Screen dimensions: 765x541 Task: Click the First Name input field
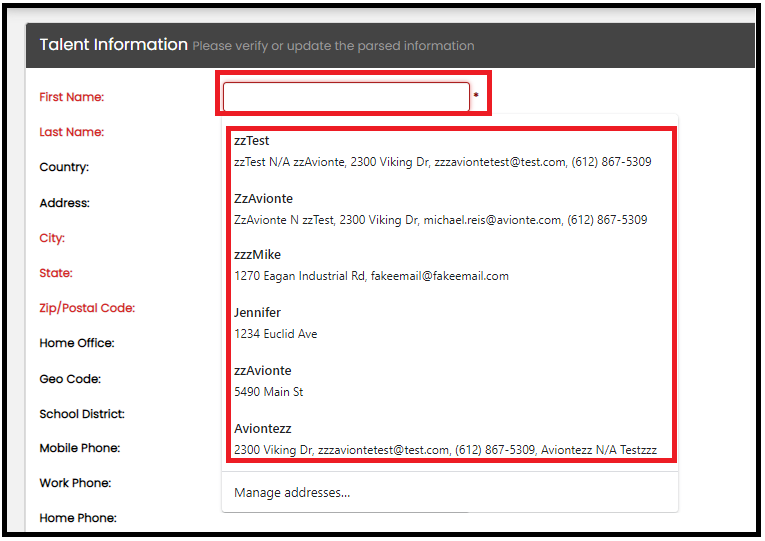[x=345, y=97]
